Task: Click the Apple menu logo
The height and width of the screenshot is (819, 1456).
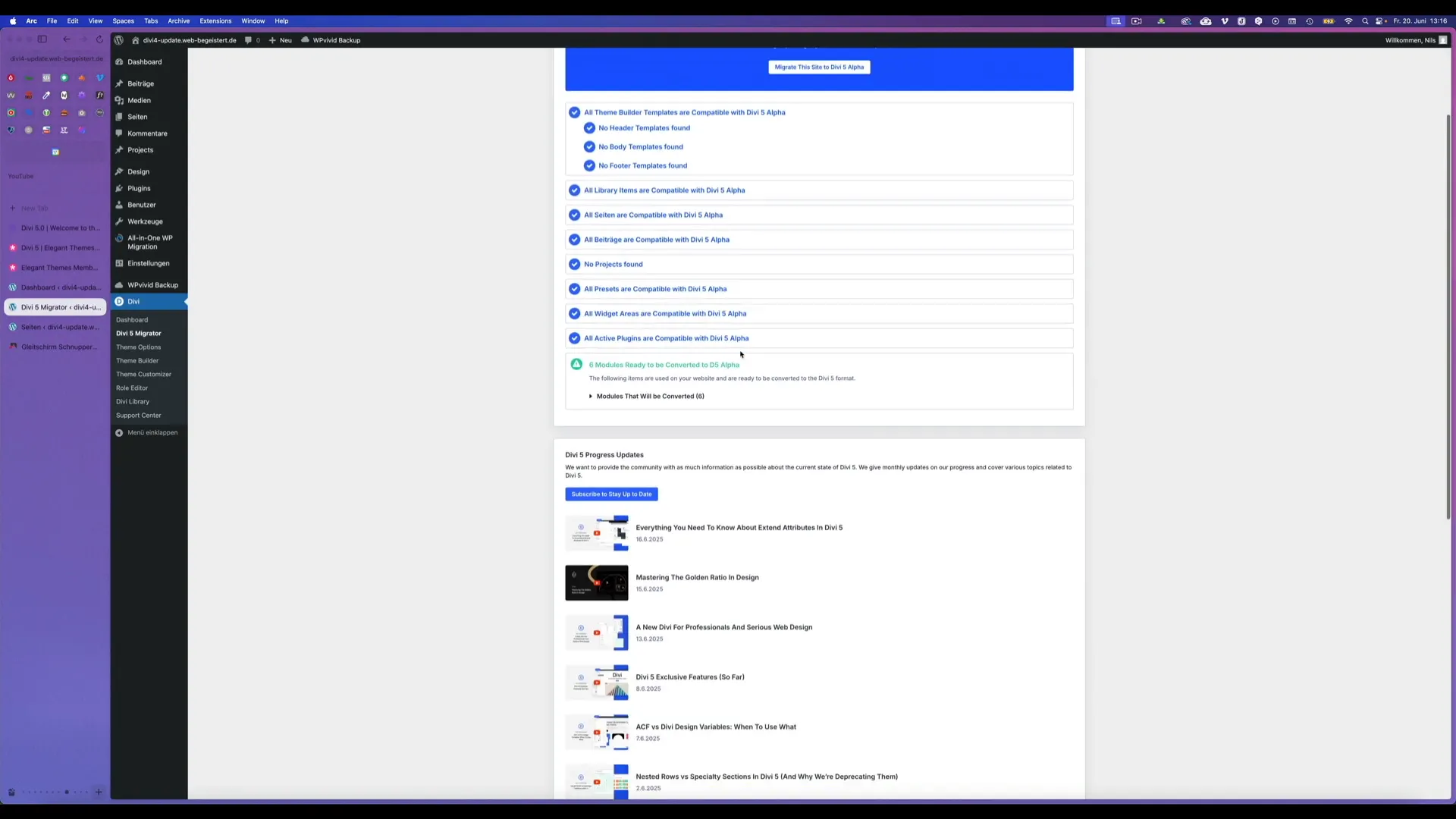Action: pyautogui.click(x=13, y=21)
